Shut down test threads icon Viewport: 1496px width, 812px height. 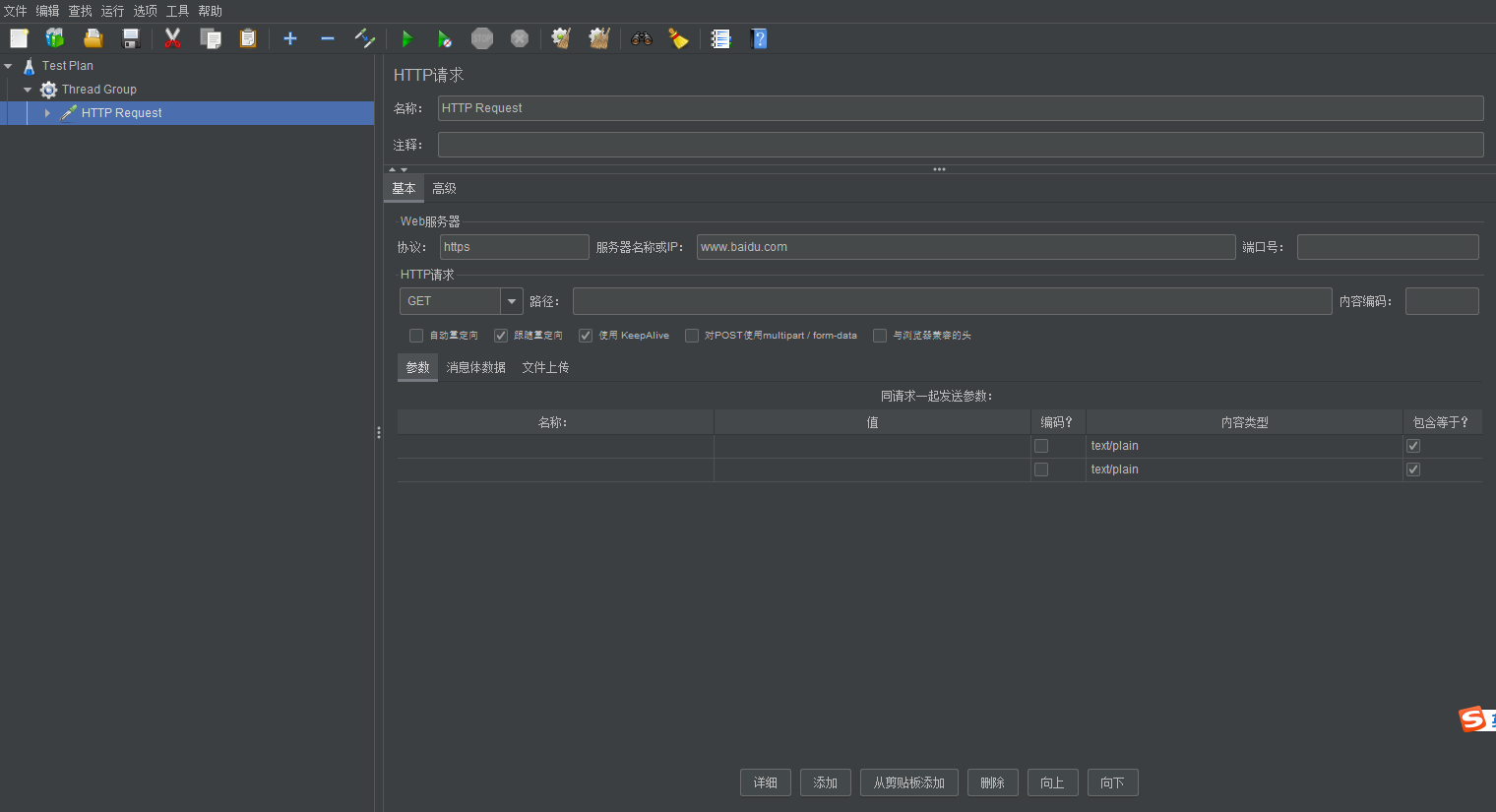[520, 38]
